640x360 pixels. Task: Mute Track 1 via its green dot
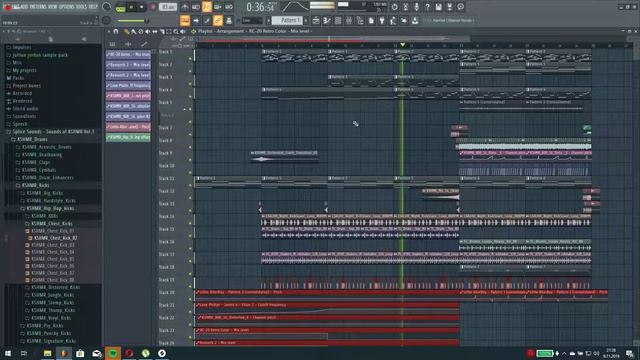tap(190, 59)
